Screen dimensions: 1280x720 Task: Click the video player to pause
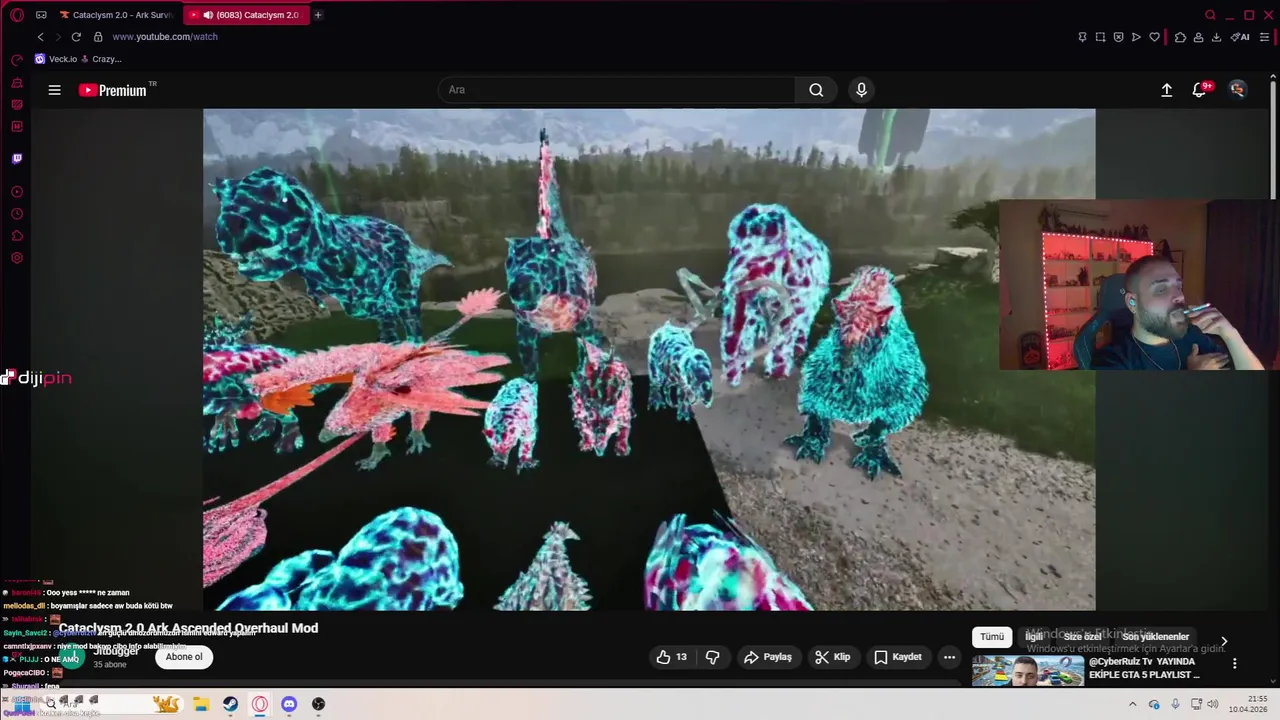coord(649,359)
